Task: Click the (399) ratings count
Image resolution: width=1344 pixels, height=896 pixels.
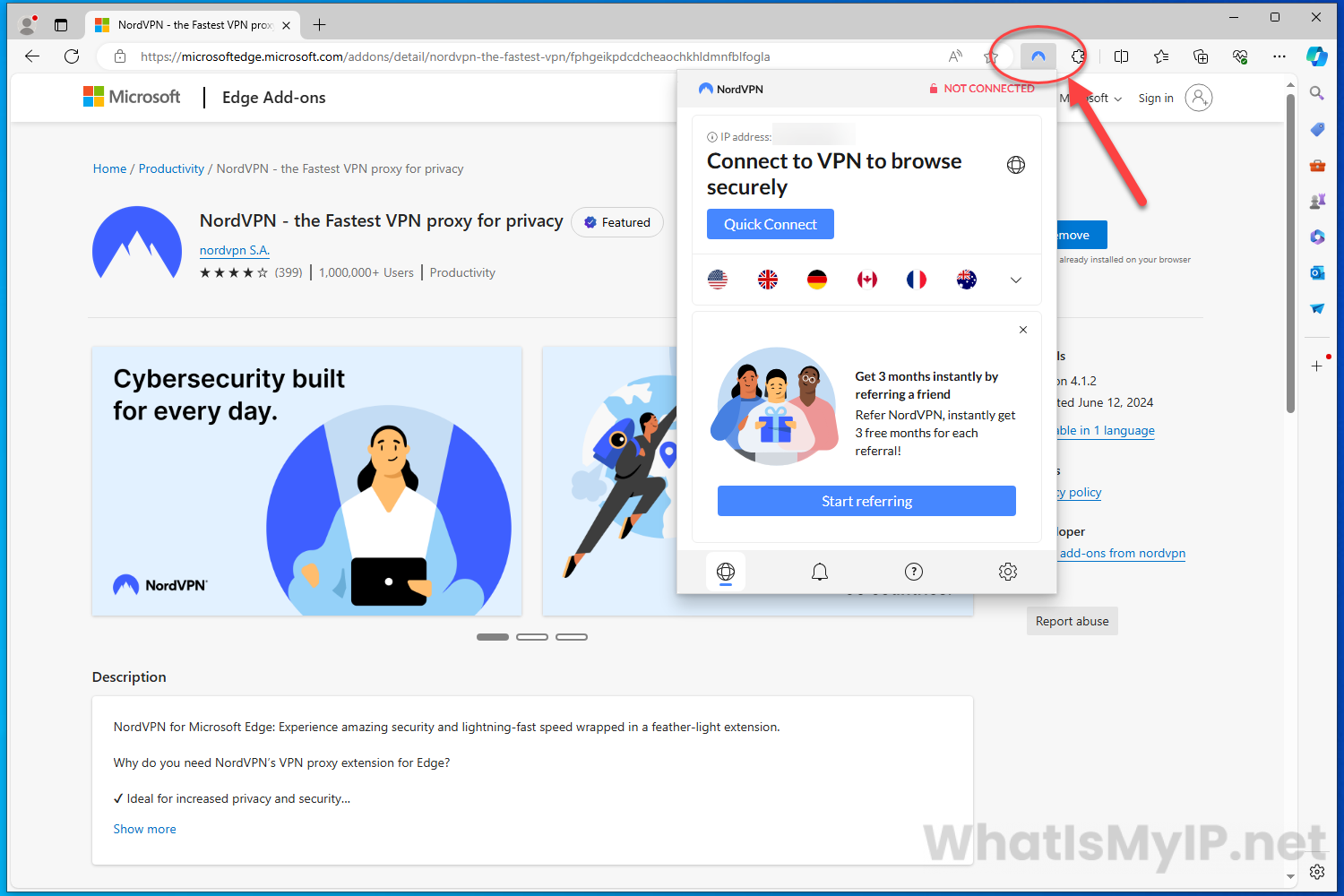Action: pyautogui.click(x=289, y=272)
